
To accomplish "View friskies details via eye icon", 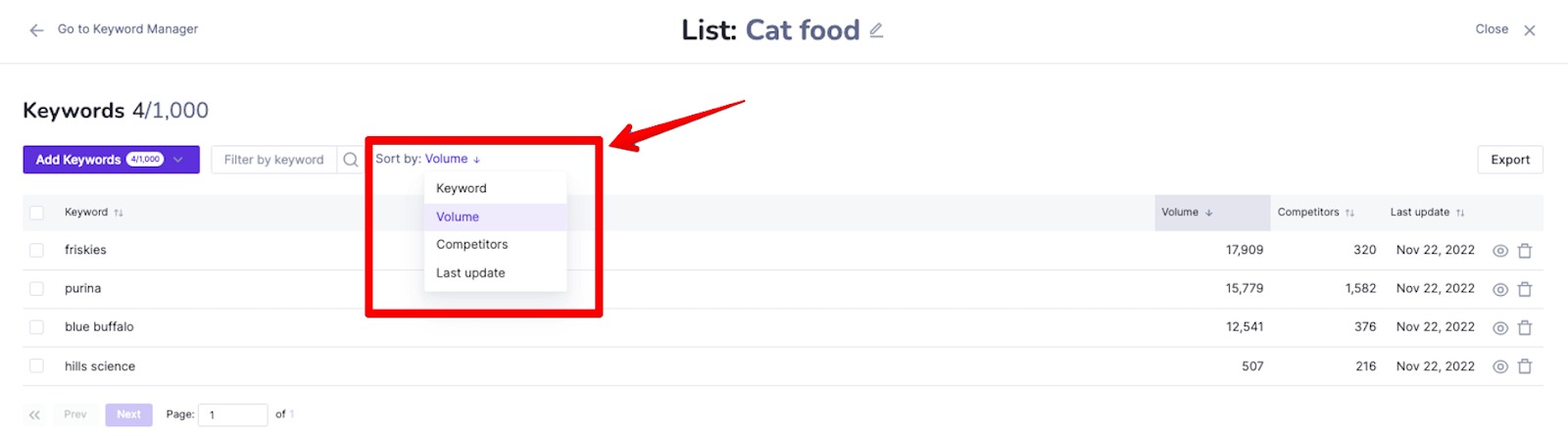I will [x=1500, y=251].
